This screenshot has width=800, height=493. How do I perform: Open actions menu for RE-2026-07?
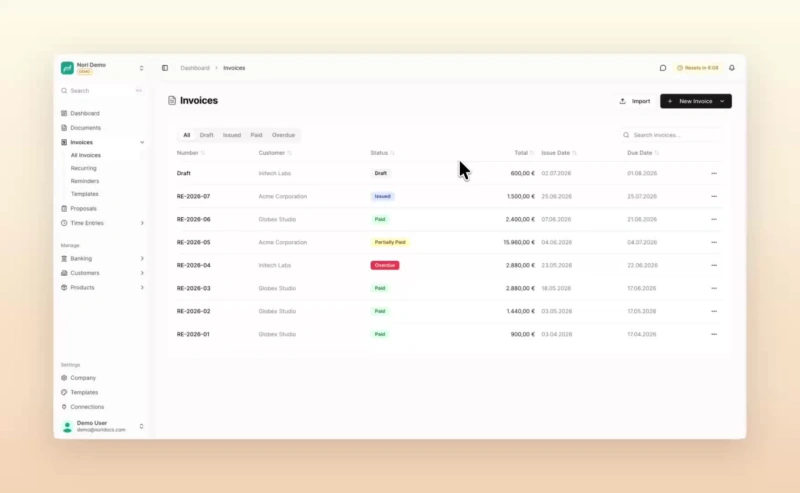(x=714, y=196)
